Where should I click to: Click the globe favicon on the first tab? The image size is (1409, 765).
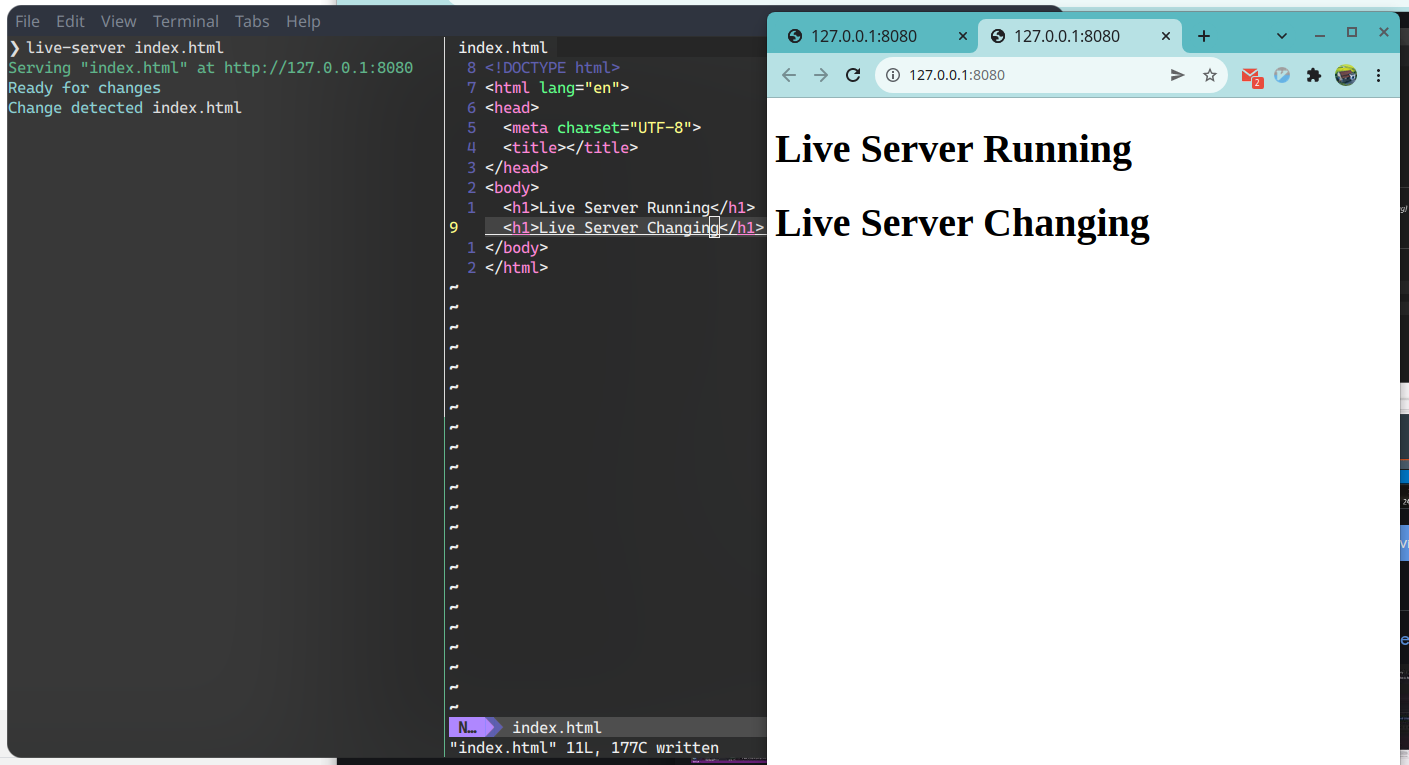point(794,36)
